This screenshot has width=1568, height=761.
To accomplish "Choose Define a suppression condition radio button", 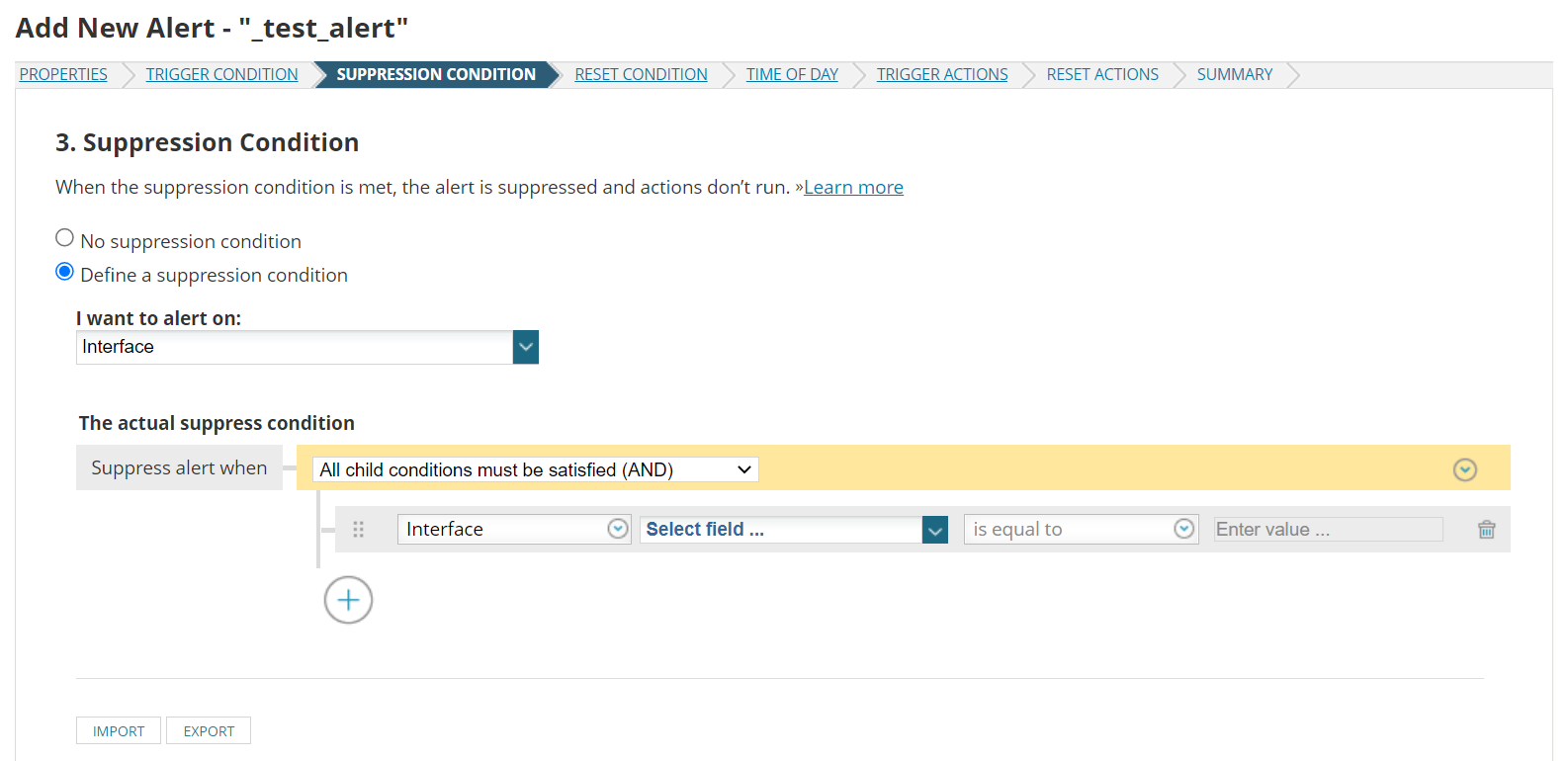I will click(x=65, y=272).
